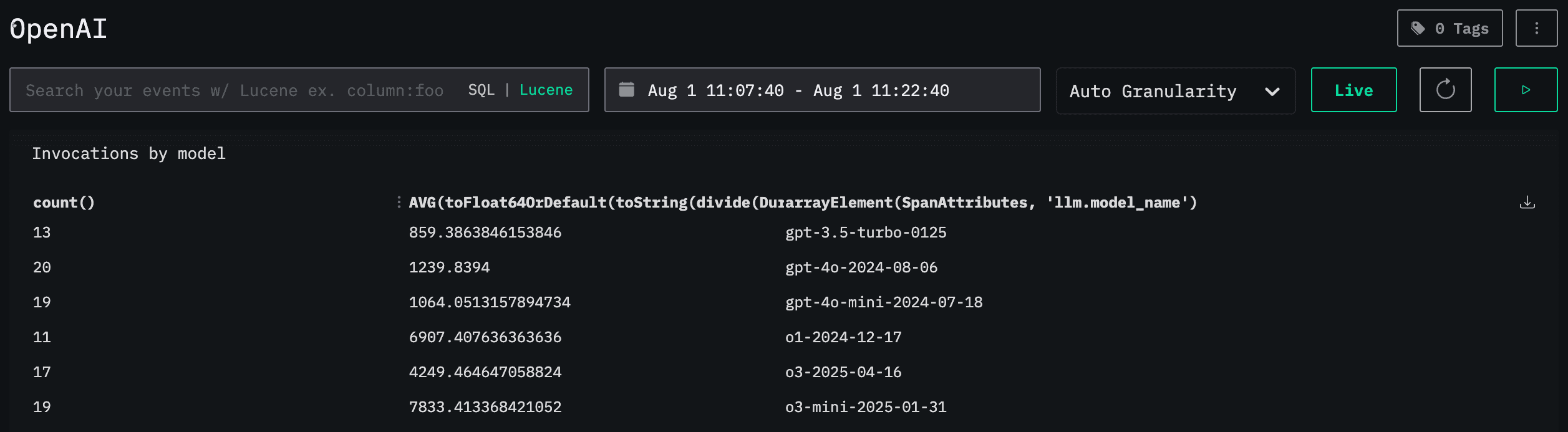Open the 0 Tags button
1568x432 pixels.
(1449, 28)
